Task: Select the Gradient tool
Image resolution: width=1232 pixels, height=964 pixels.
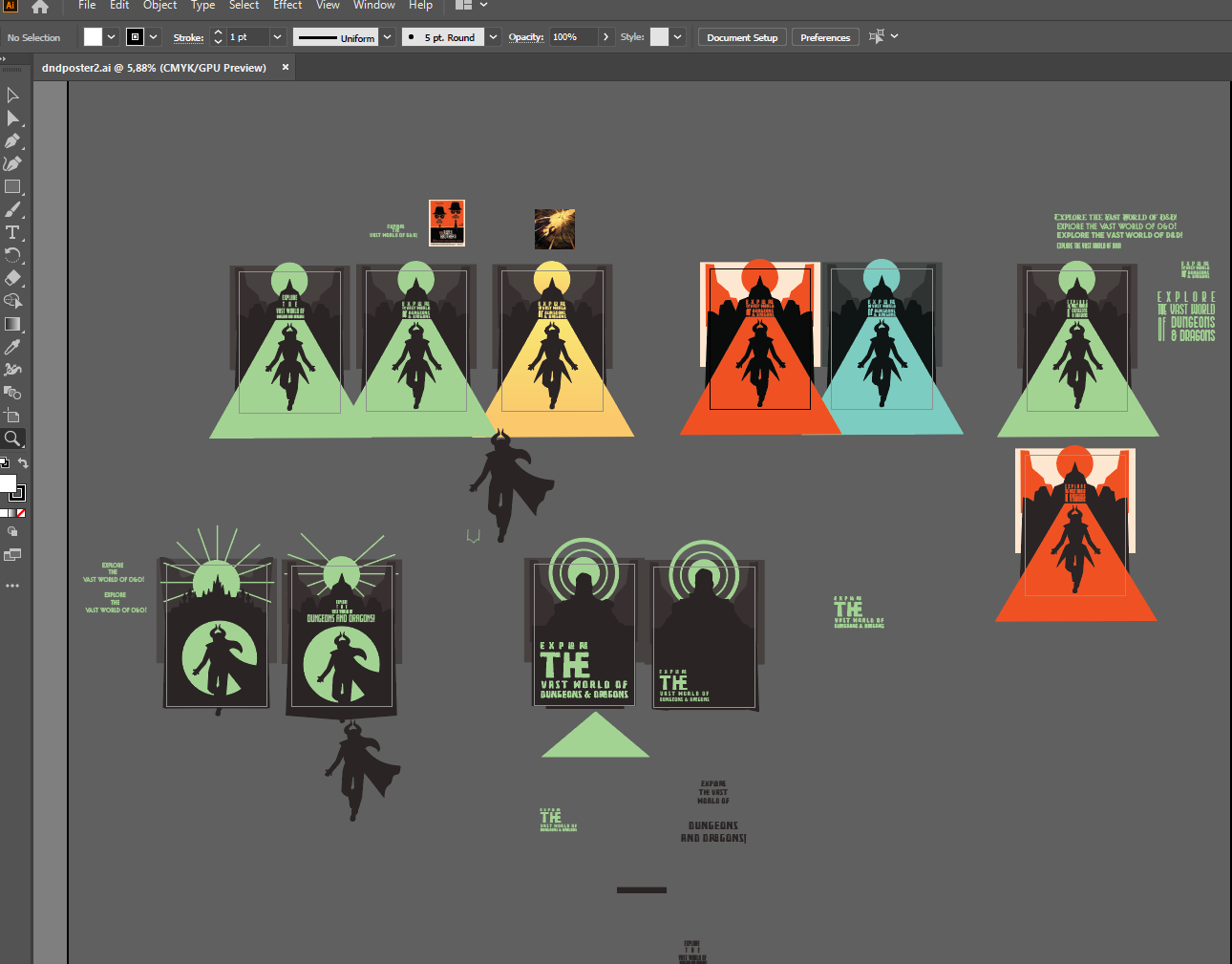Action: coord(12,324)
